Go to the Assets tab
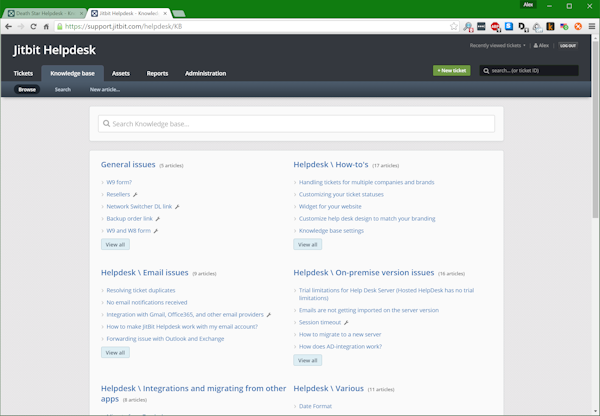The image size is (600, 416). pos(121,73)
